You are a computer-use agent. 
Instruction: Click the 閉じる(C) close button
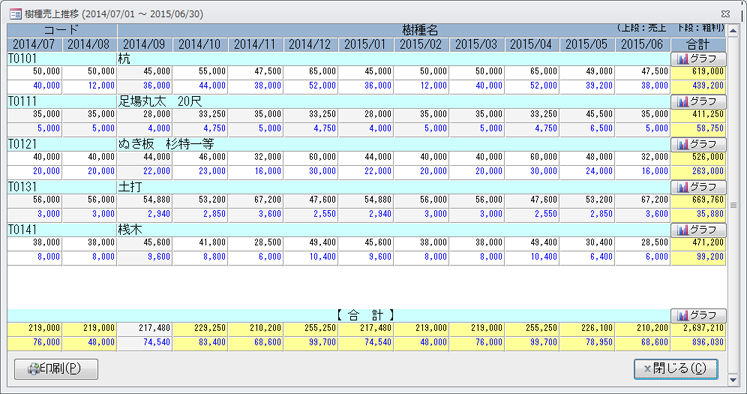tap(676, 369)
